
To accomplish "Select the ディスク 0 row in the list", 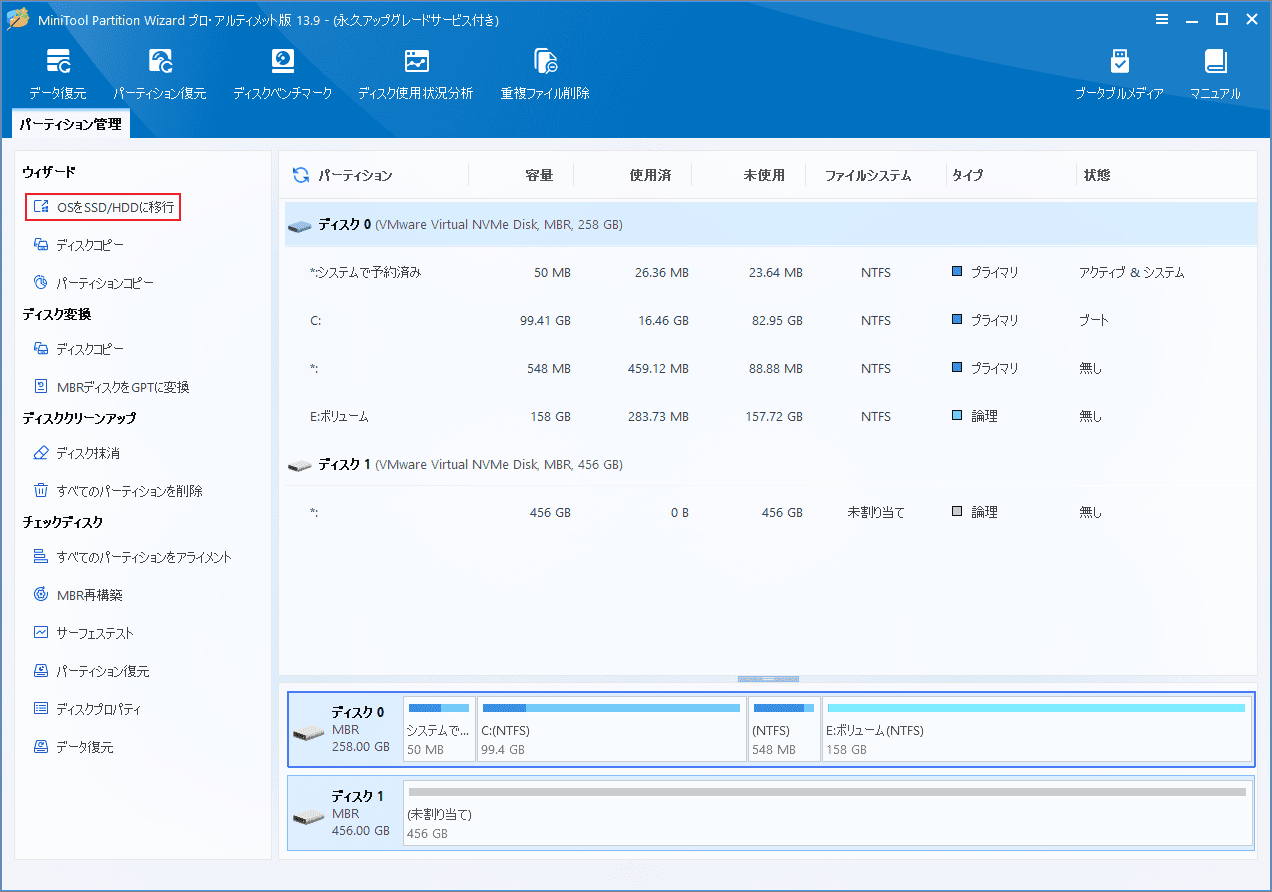I will (771, 225).
